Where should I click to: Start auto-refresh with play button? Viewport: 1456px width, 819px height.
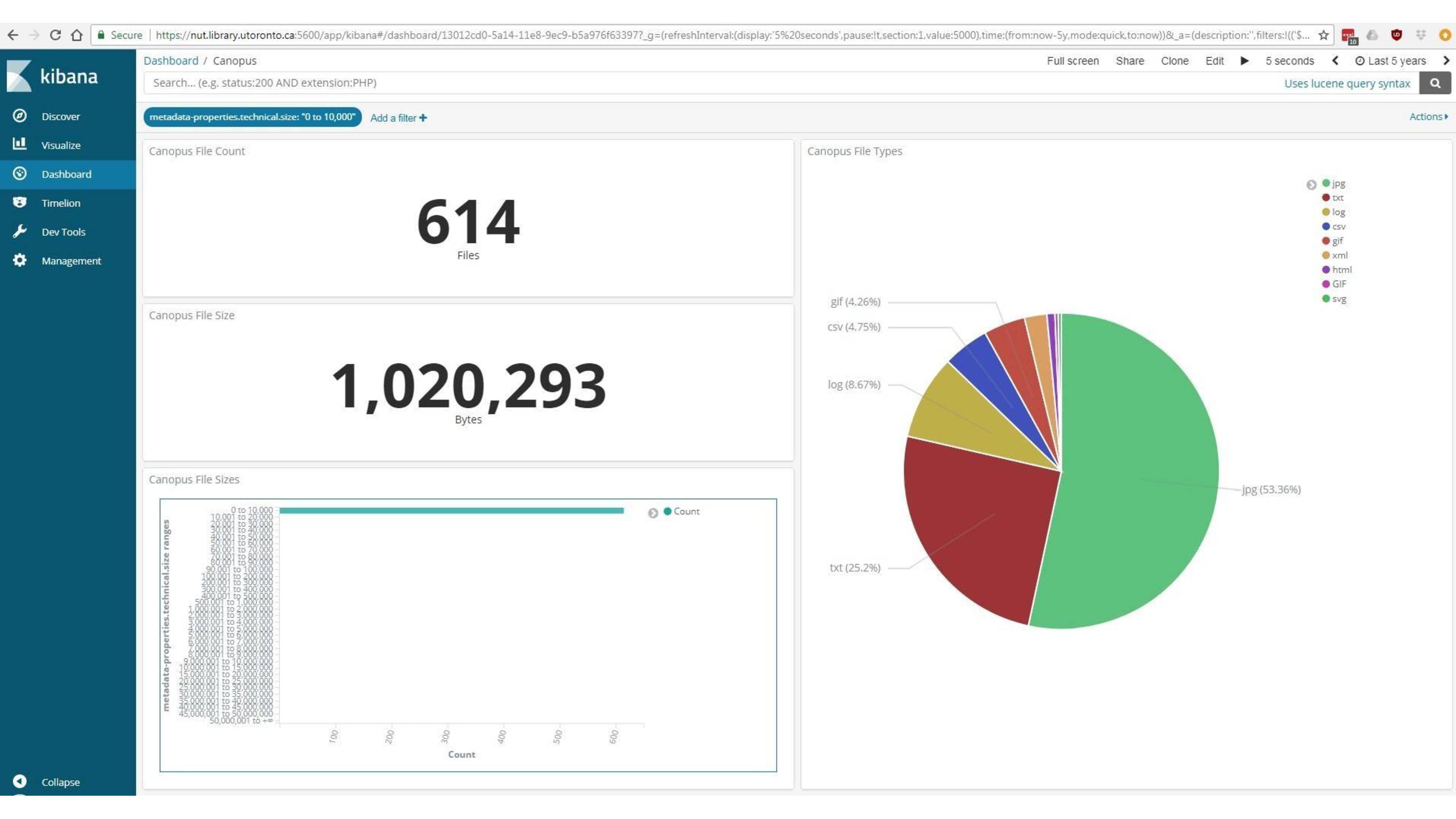point(1244,61)
